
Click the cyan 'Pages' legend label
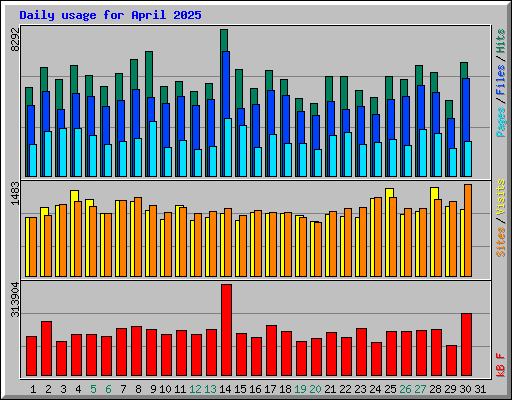point(501,122)
